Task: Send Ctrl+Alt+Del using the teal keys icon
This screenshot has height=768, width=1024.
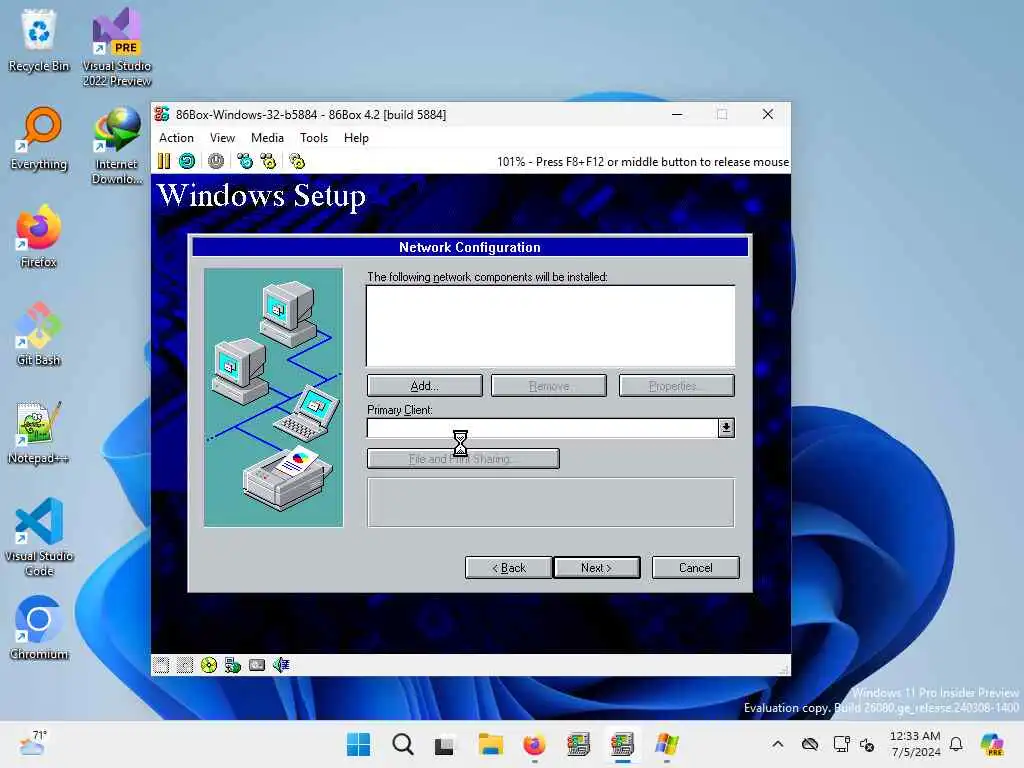Action: (x=245, y=161)
